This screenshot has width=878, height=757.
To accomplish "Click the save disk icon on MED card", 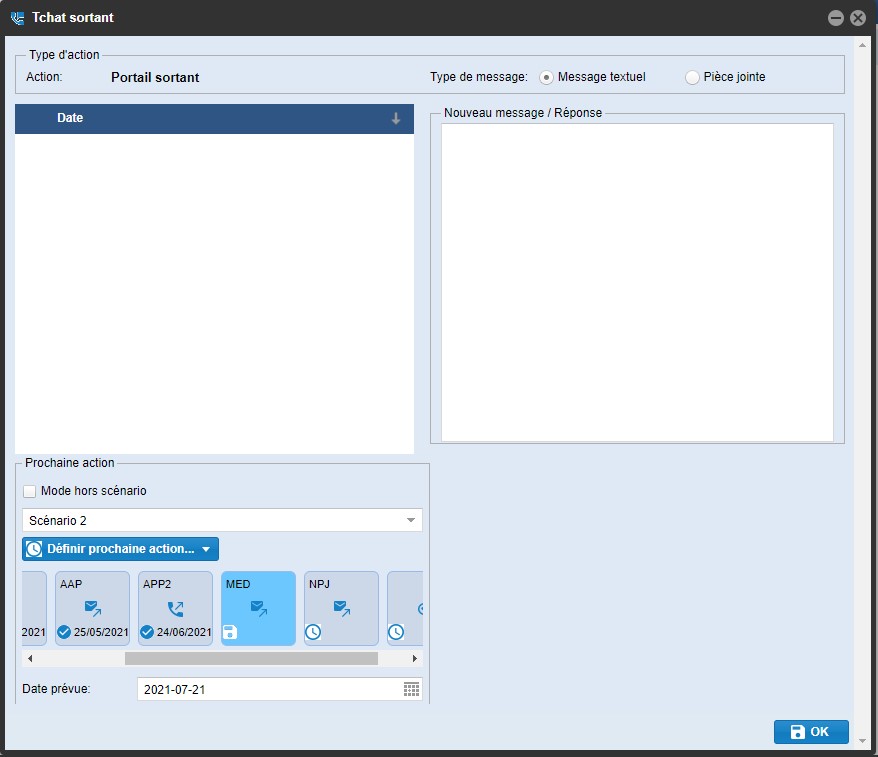I will pos(230,632).
